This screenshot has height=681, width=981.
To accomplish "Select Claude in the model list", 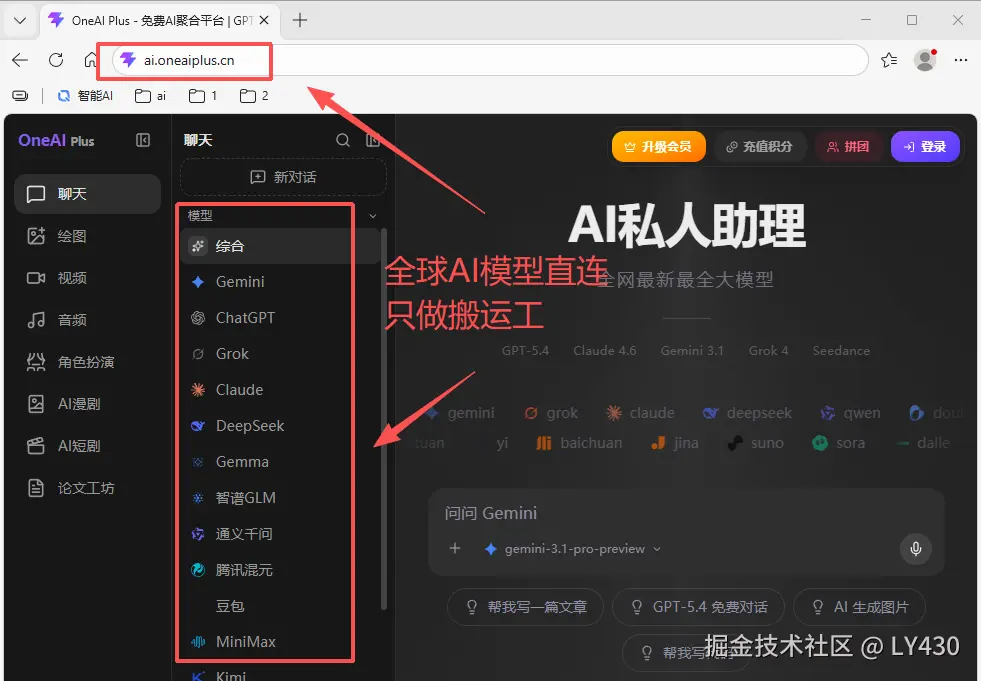I will click(230, 389).
